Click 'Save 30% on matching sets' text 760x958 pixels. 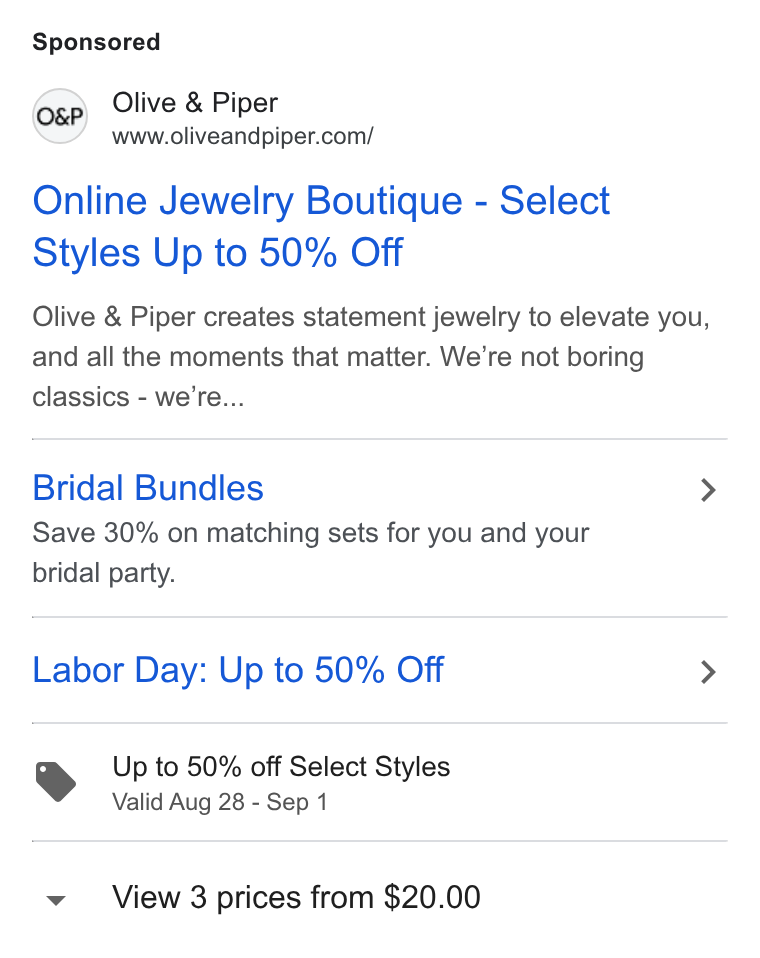coord(310,533)
